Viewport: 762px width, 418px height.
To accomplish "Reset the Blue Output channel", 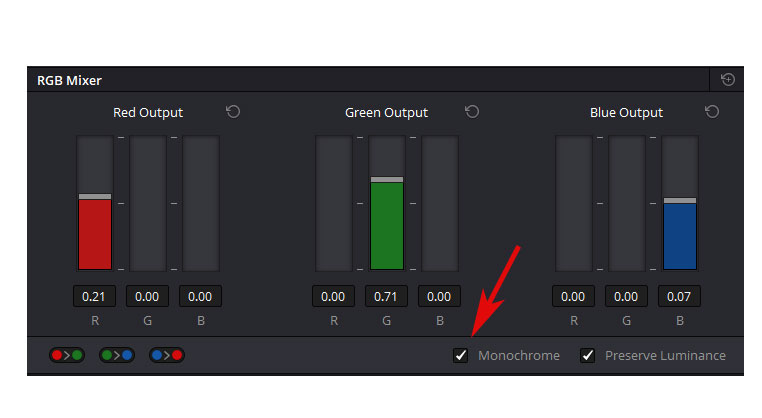I will point(712,112).
